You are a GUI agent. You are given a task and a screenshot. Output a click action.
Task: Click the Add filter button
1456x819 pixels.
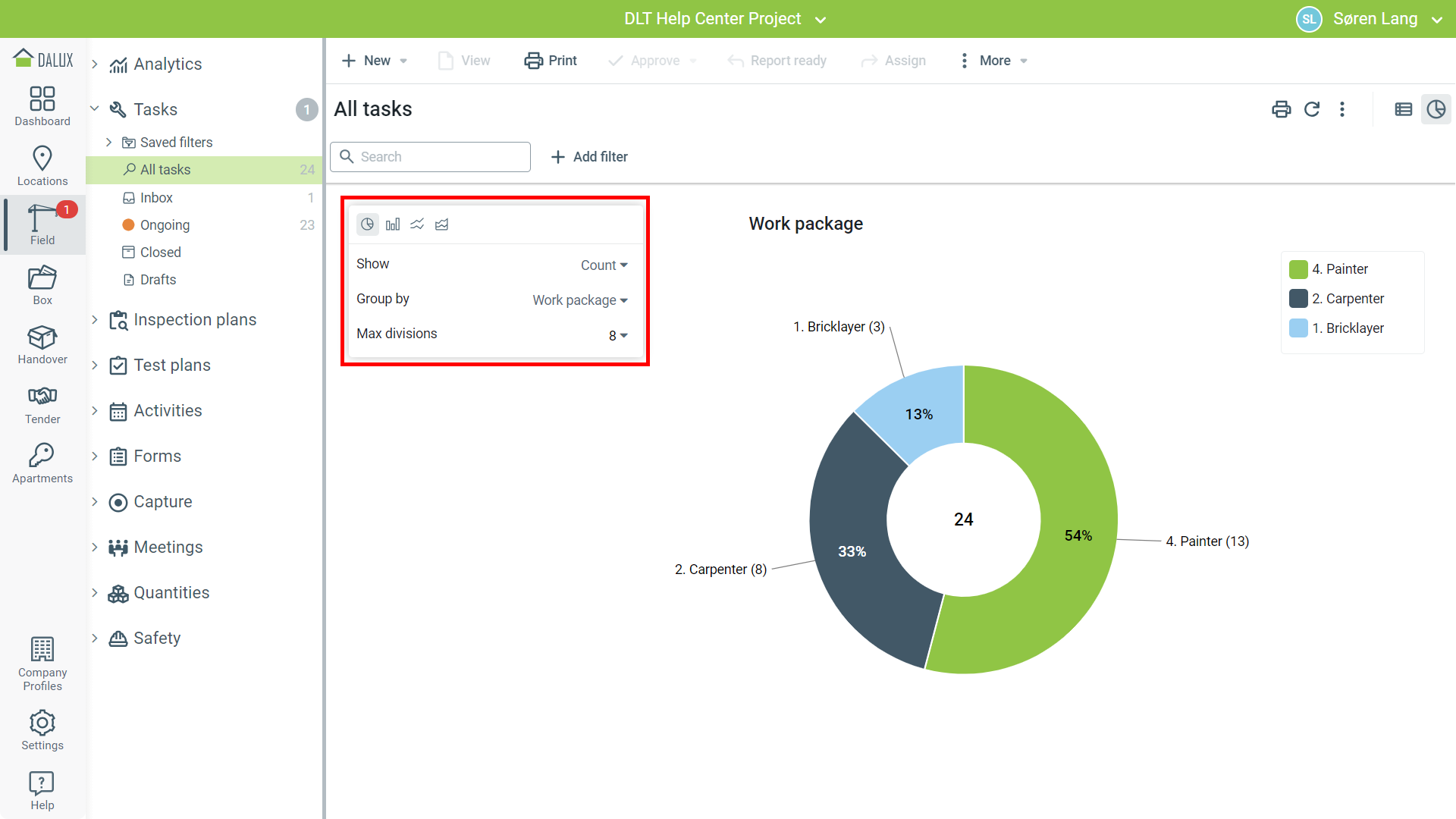(x=589, y=157)
